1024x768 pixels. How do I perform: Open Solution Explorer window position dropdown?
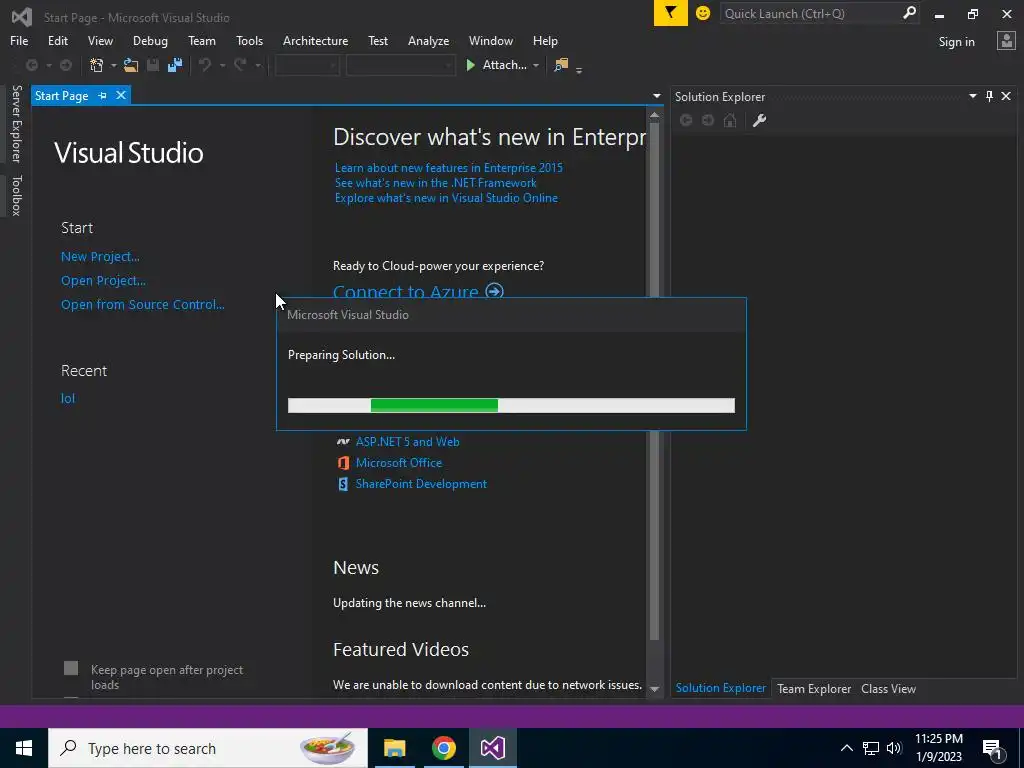click(x=972, y=96)
